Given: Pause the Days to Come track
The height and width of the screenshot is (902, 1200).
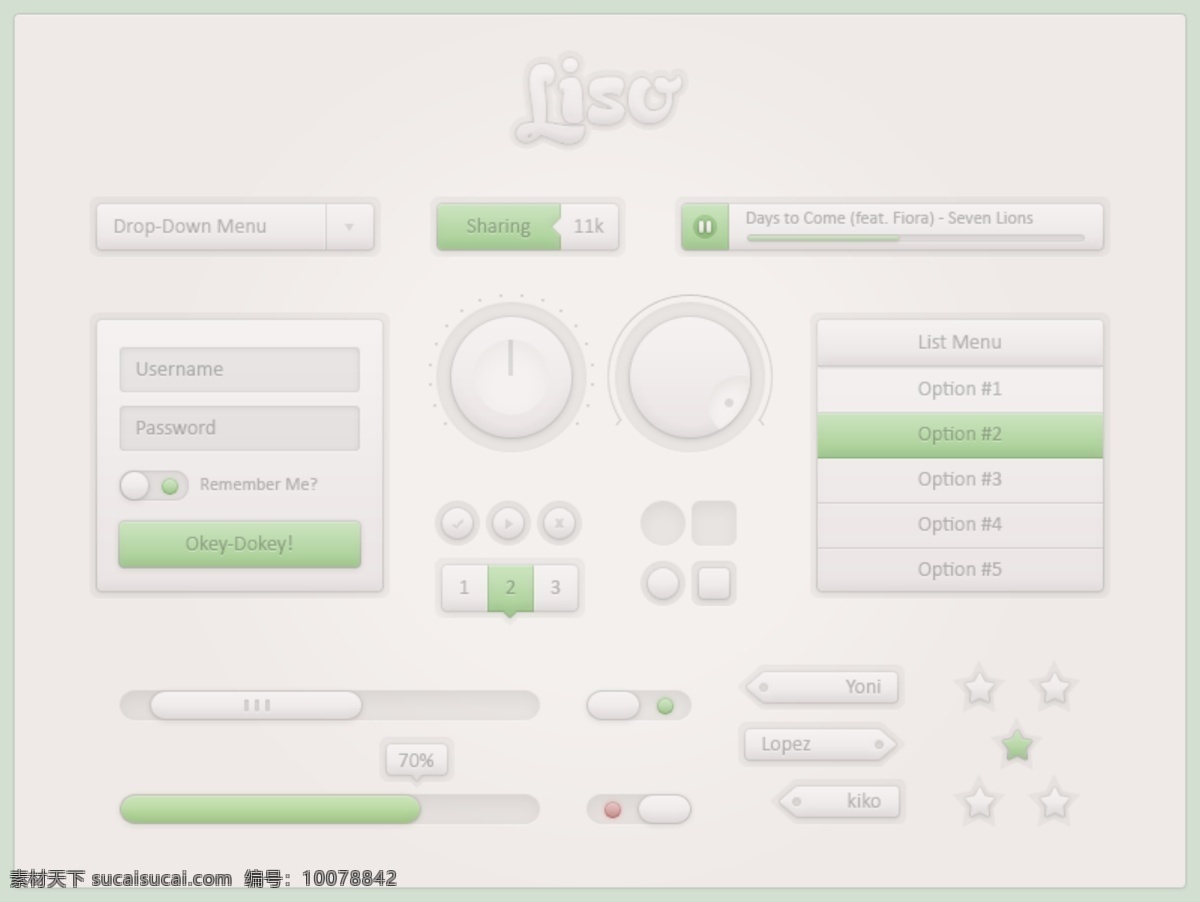Looking at the screenshot, I should coord(705,227).
